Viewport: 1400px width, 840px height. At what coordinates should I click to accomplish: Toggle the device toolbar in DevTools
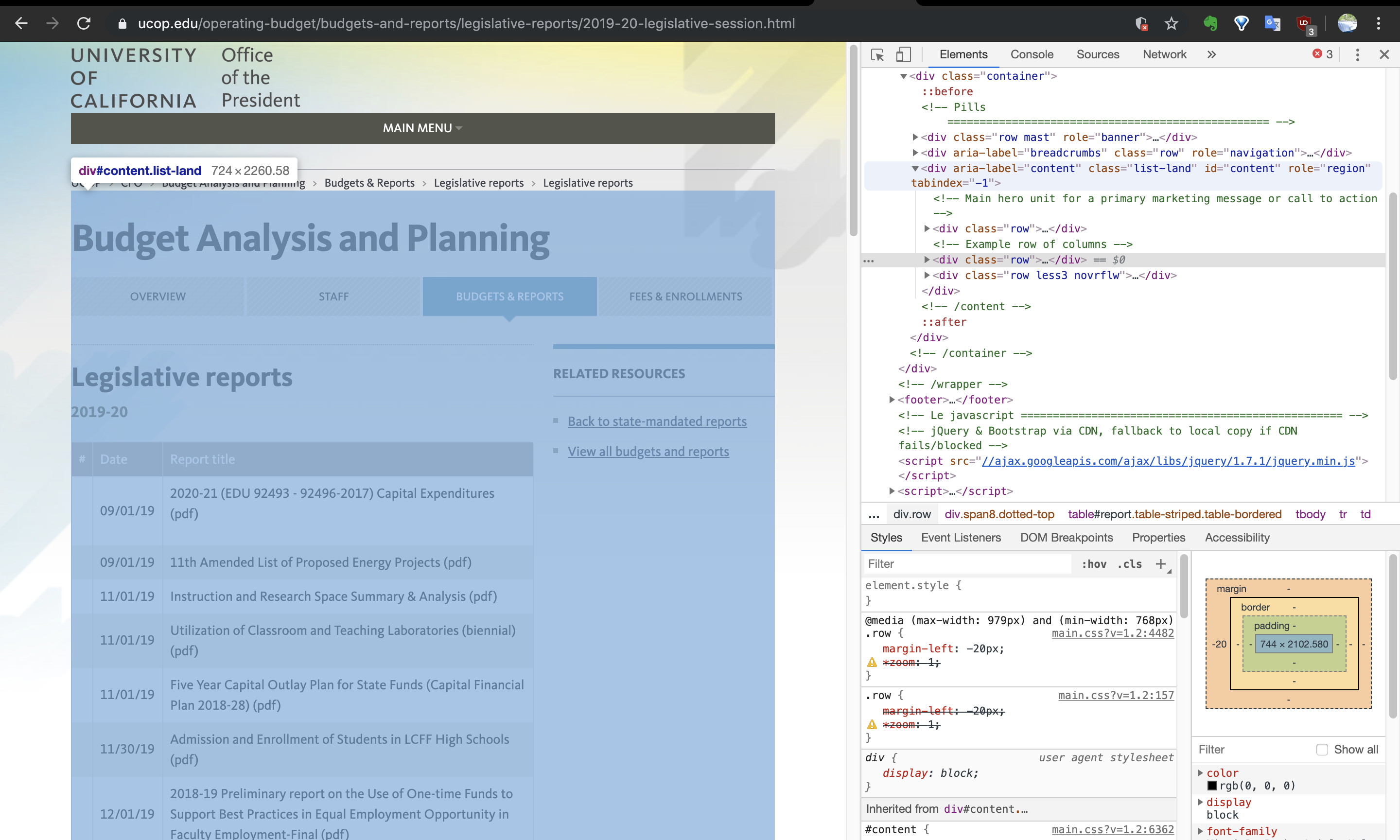(x=903, y=54)
